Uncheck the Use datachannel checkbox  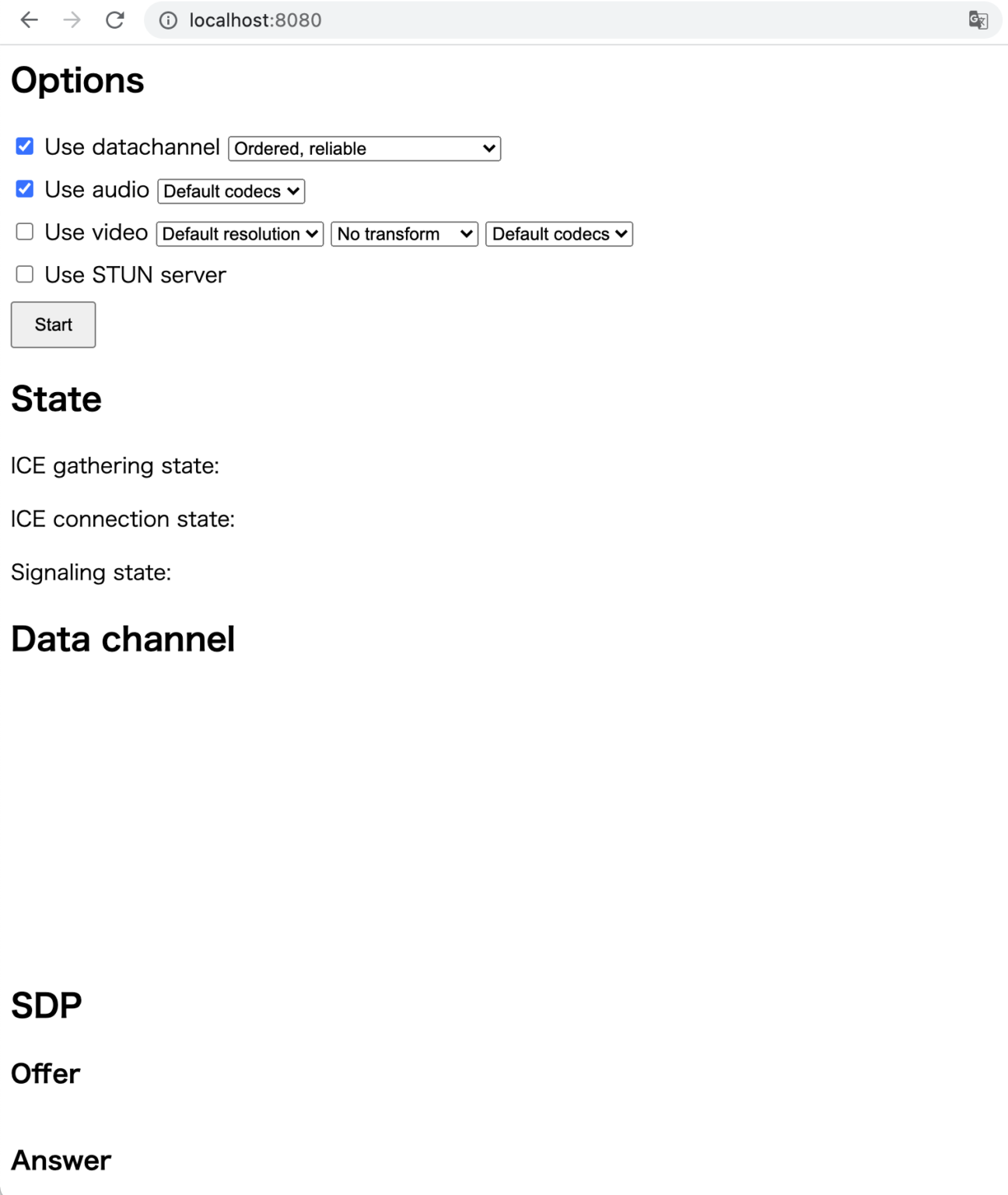pos(25,146)
